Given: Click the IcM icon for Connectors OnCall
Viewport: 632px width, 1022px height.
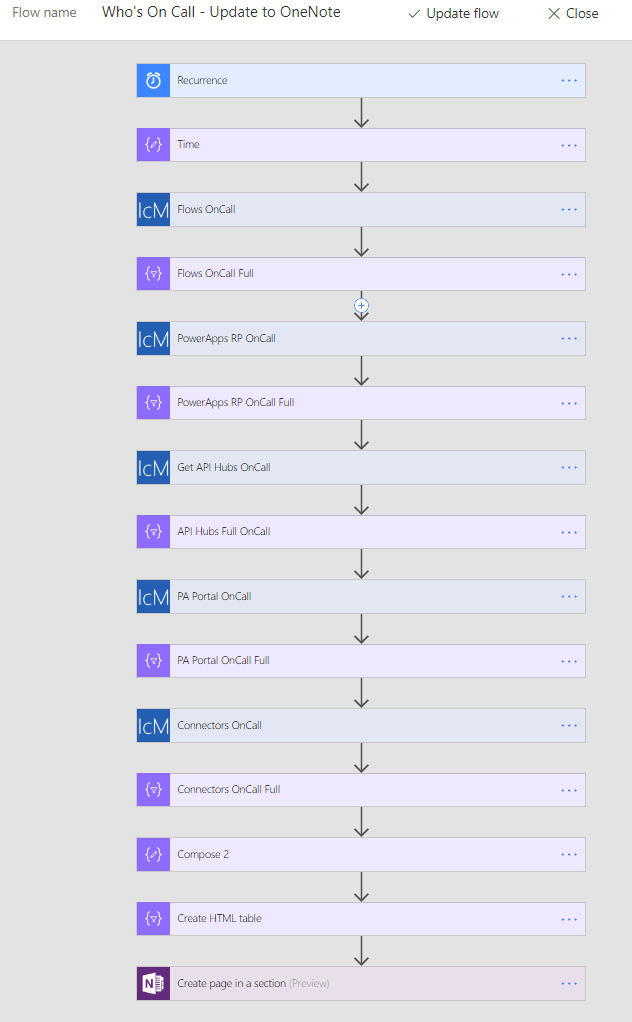Looking at the screenshot, I should point(153,726).
